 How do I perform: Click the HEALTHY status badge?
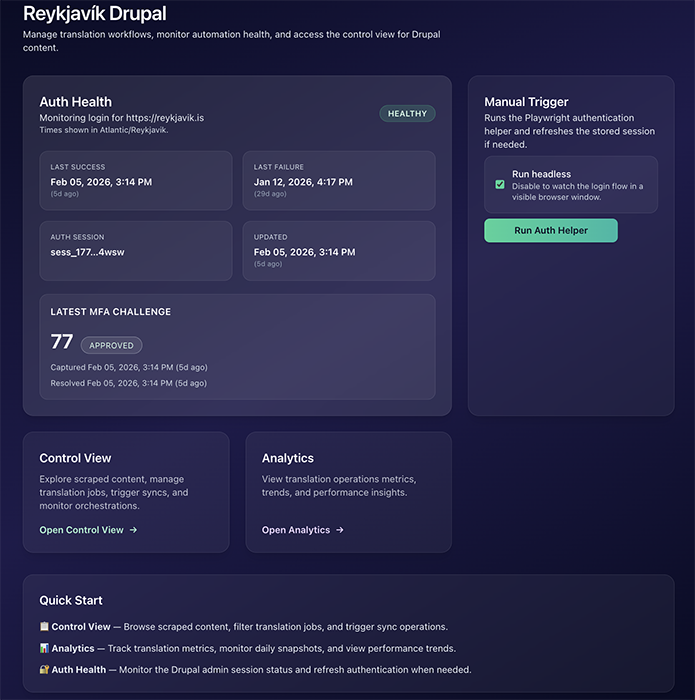407,114
